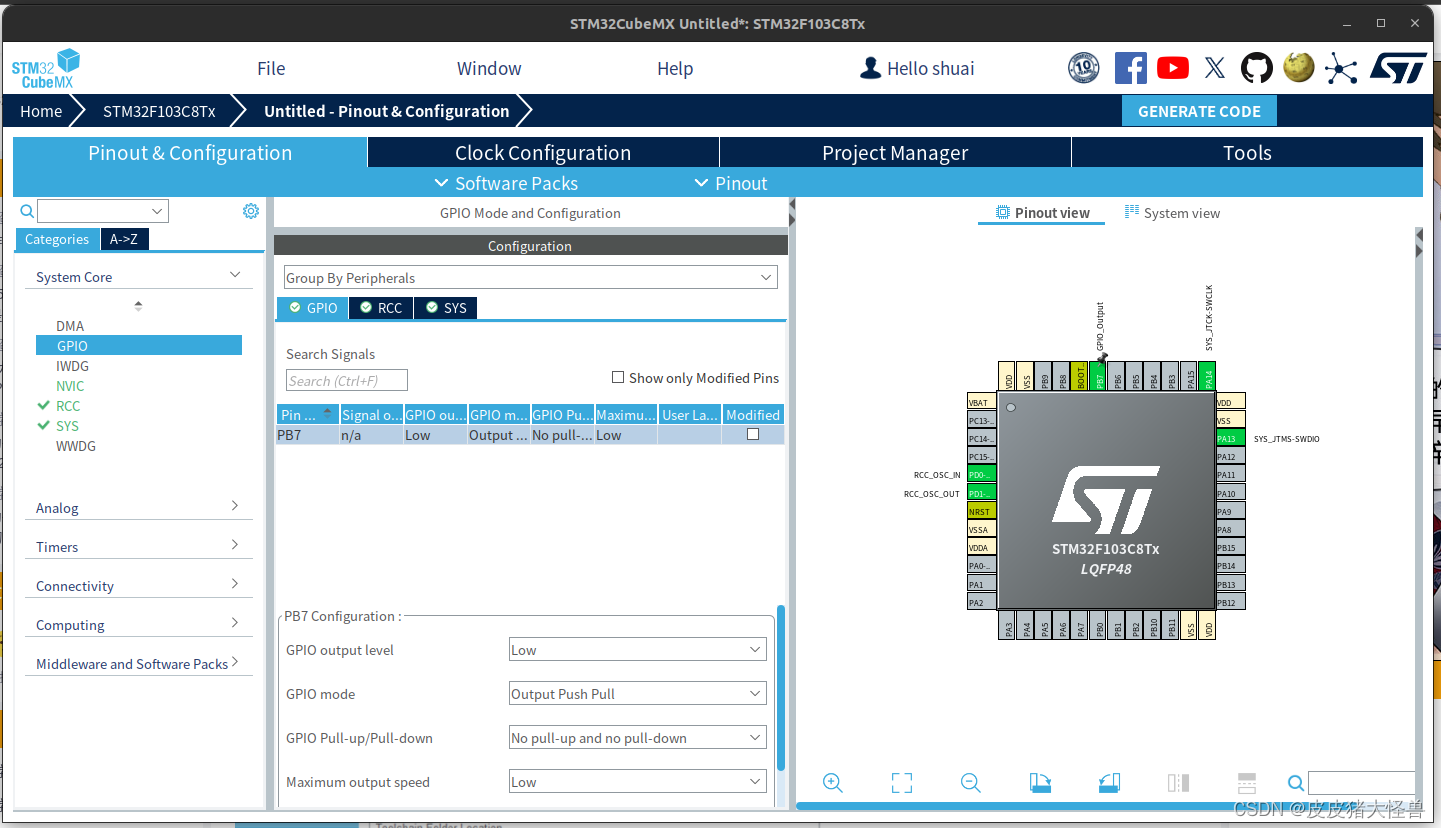Rotate the chip counter-clockwise
1441x828 pixels.
[x=1109, y=783]
